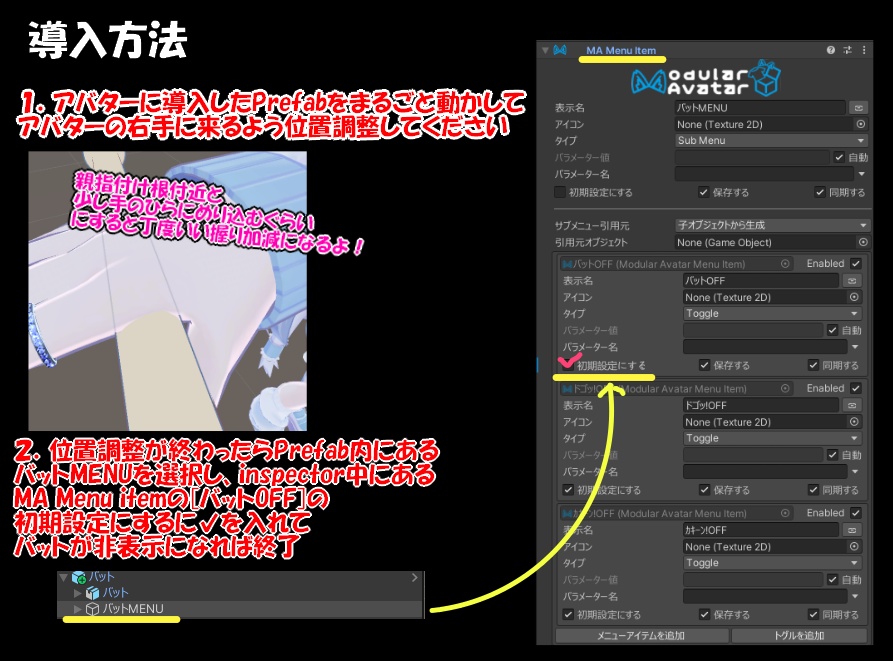Disable the Enabled checkbox for ドゴッ!OFF
Screen dimensions: 893x661
click(855, 388)
